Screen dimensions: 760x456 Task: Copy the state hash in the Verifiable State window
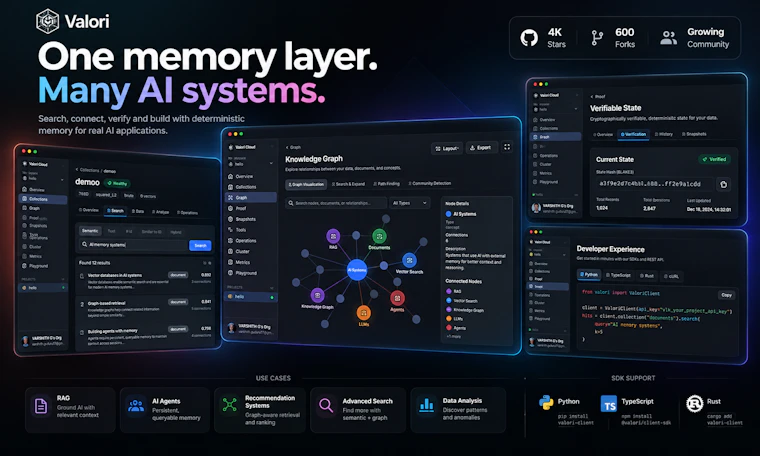tap(723, 184)
